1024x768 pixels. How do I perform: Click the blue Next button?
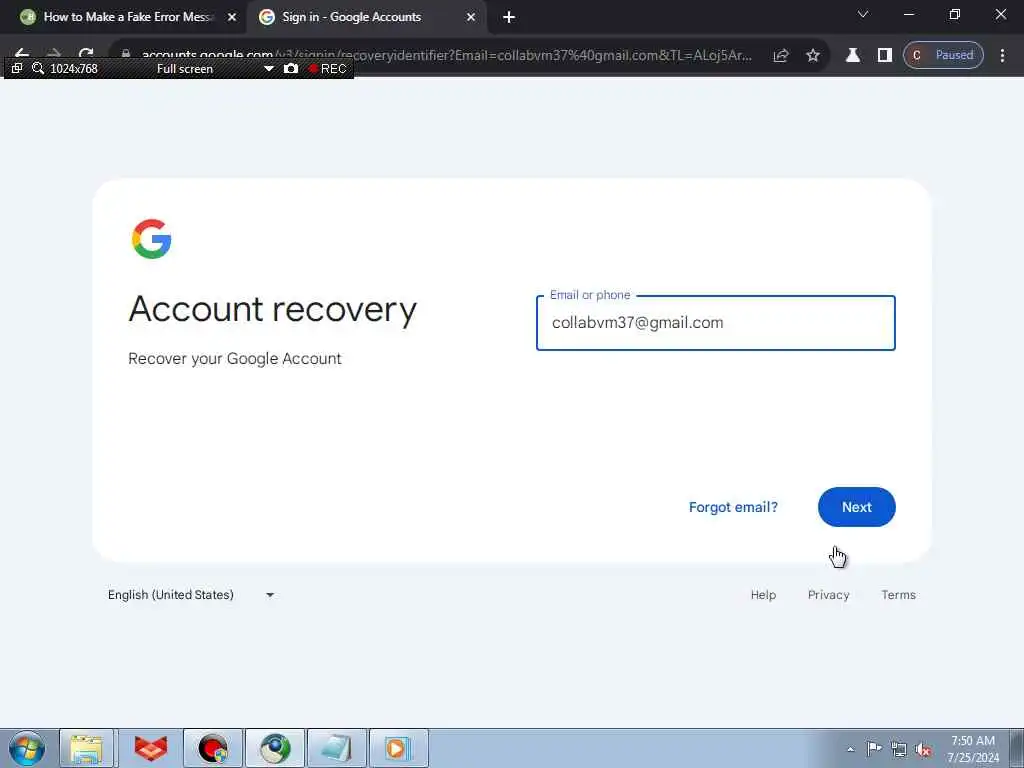[x=856, y=507]
